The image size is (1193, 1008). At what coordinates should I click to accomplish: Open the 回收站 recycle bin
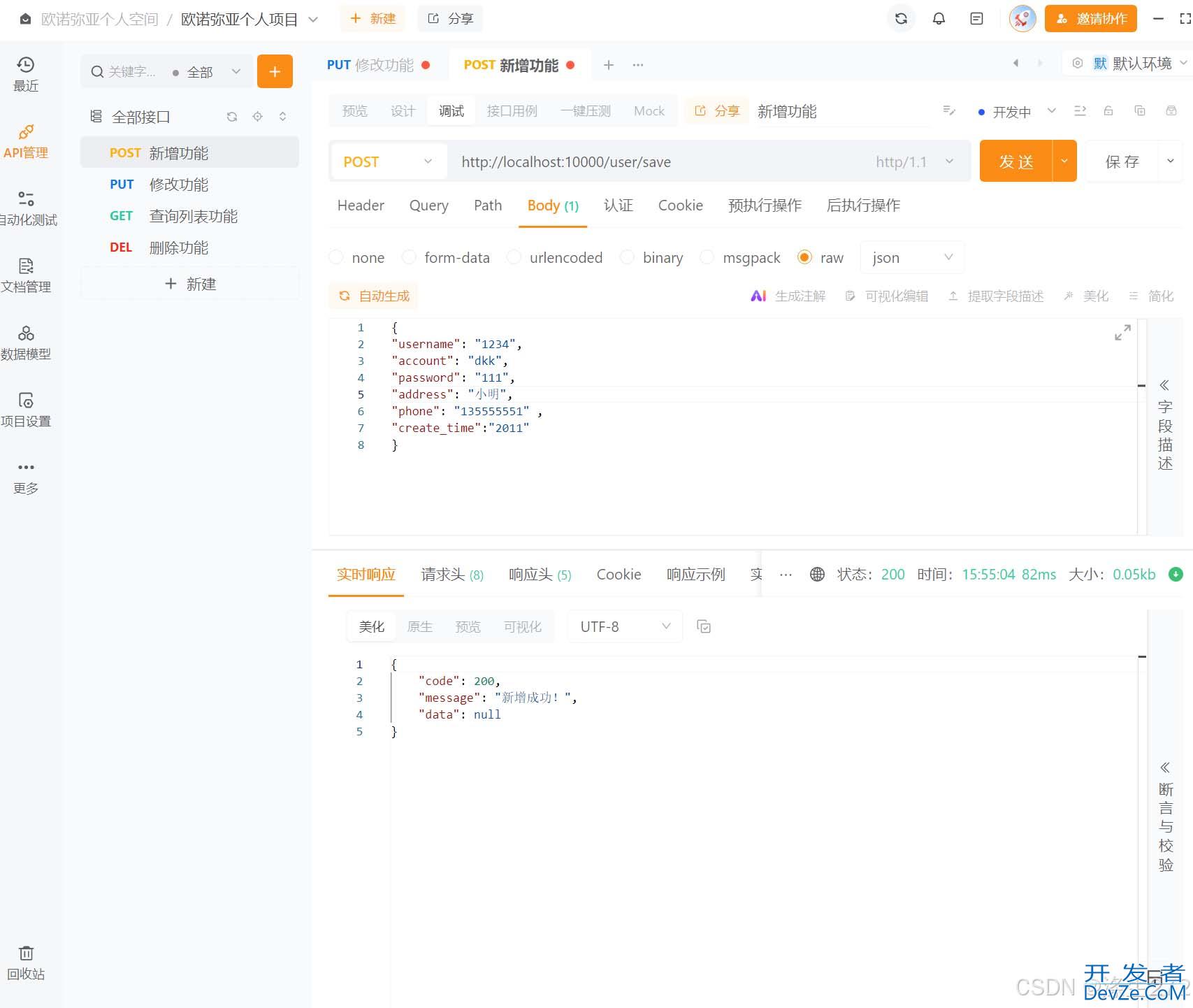26,963
